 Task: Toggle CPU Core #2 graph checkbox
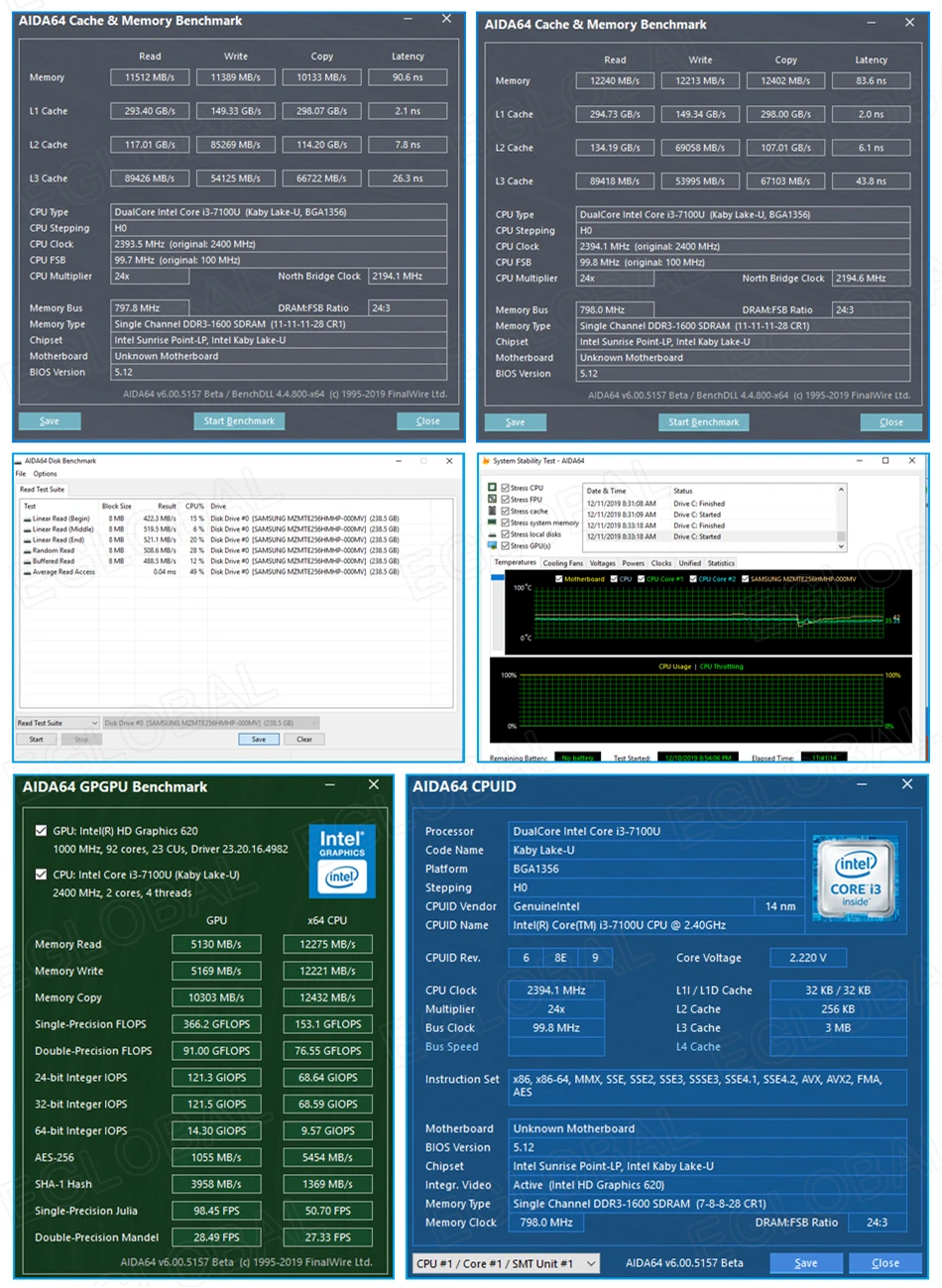tap(693, 578)
